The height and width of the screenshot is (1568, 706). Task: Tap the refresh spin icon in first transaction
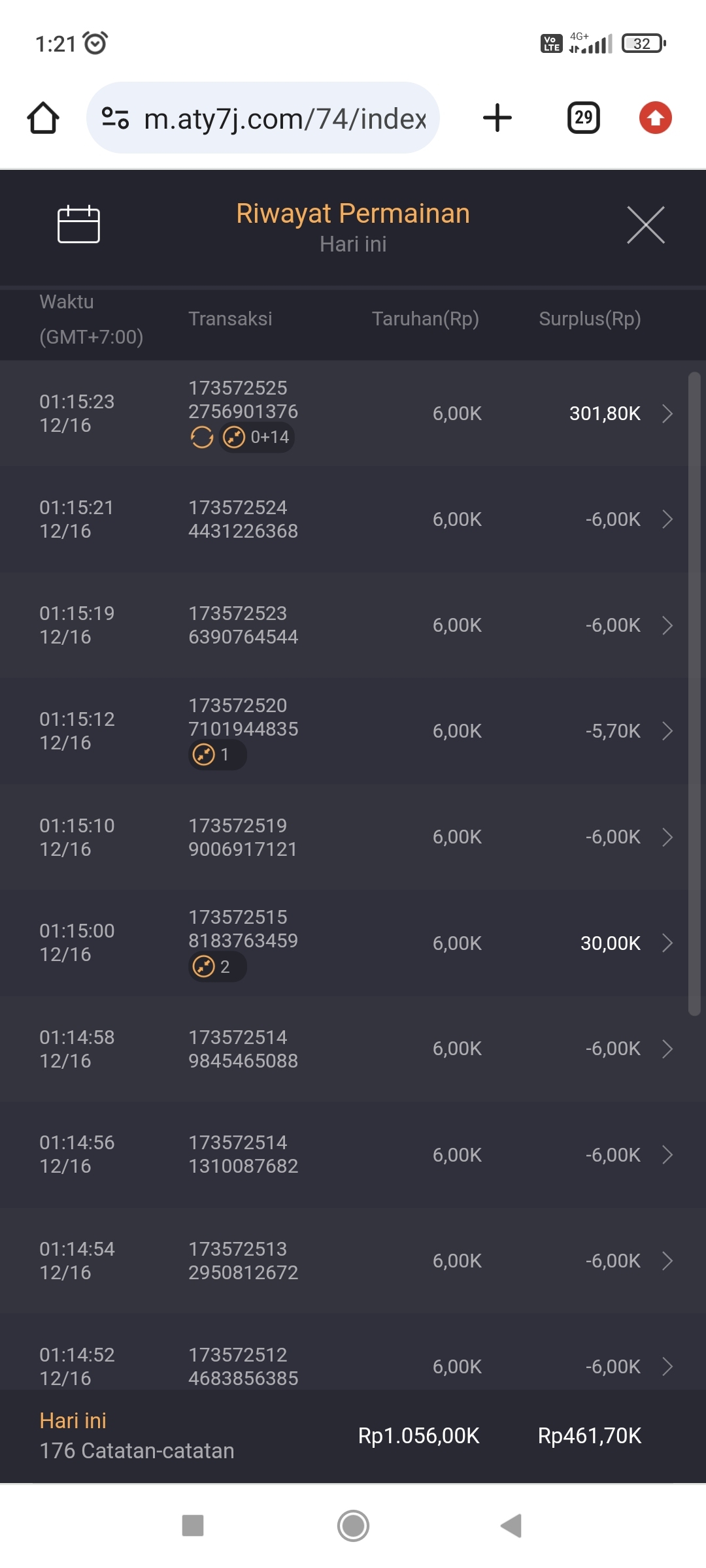[x=202, y=437]
